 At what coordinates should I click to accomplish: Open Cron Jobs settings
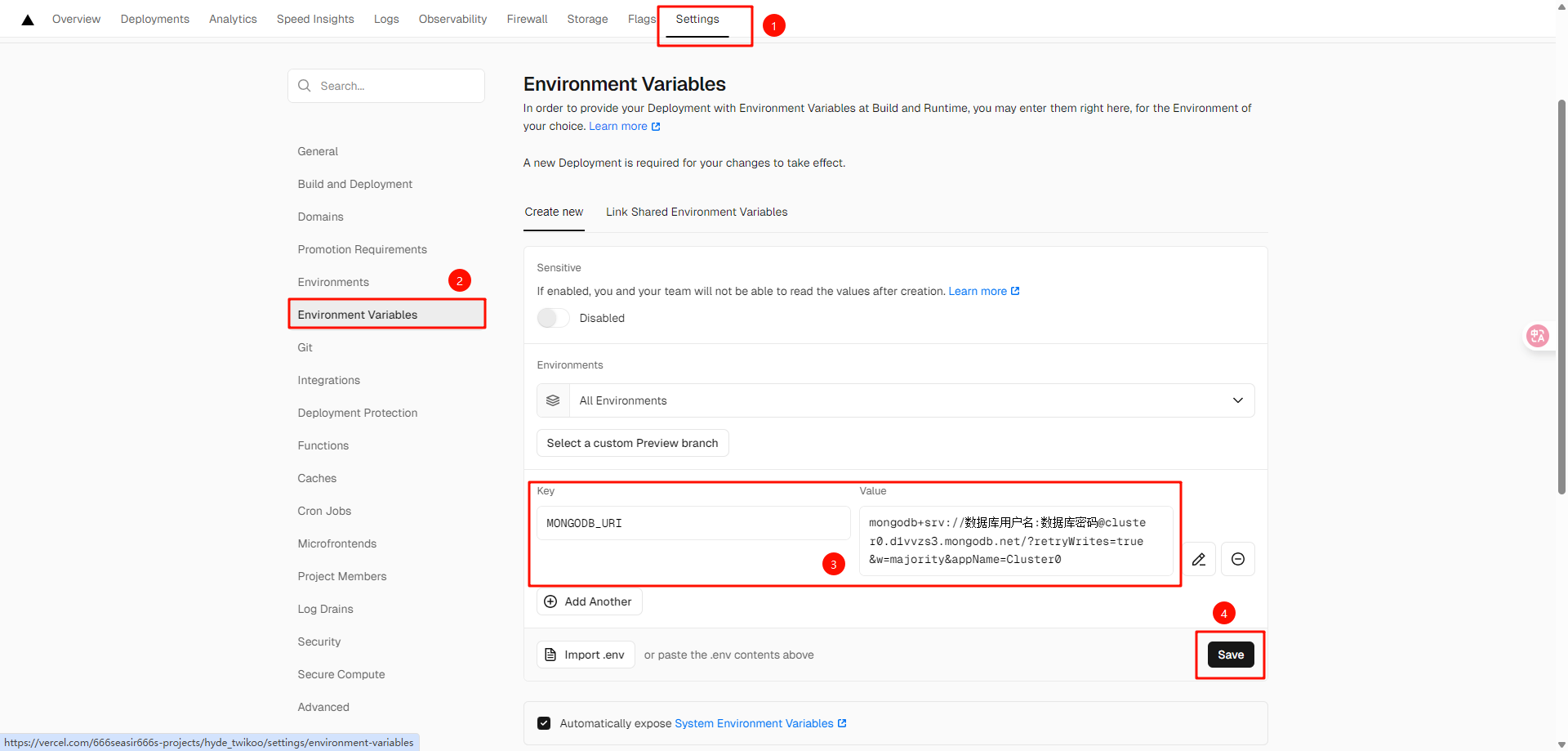(x=324, y=511)
